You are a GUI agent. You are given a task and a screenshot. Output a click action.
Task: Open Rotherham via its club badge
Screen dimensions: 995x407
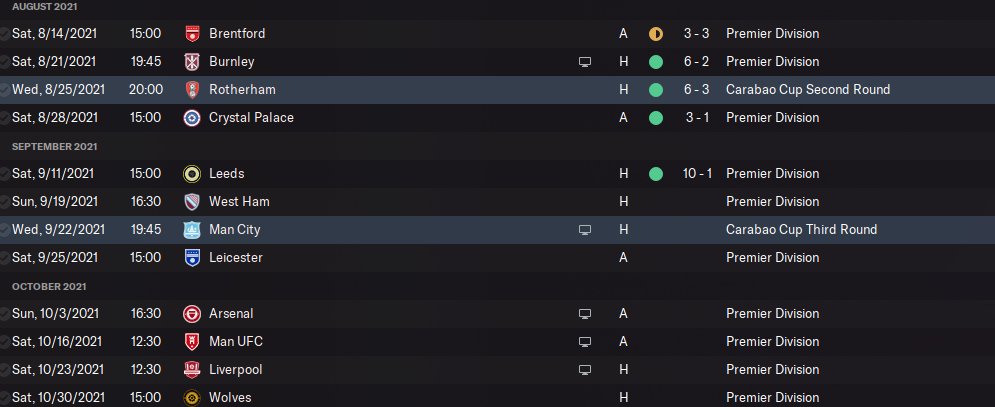tap(192, 90)
